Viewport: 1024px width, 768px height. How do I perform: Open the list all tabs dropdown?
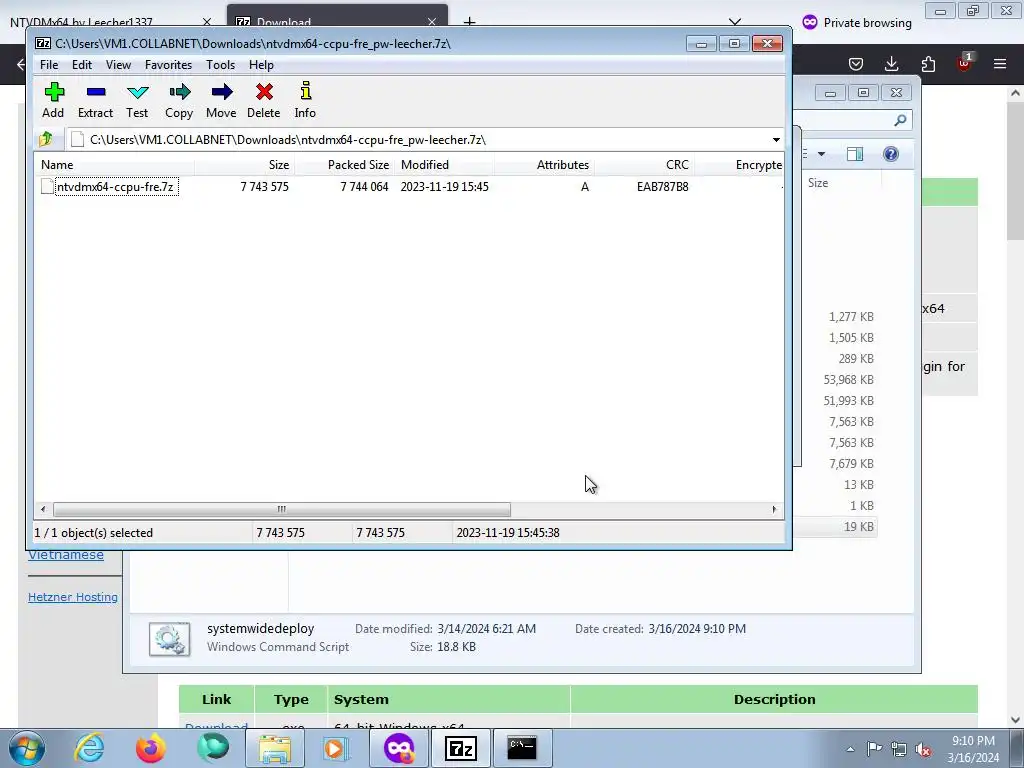735,22
